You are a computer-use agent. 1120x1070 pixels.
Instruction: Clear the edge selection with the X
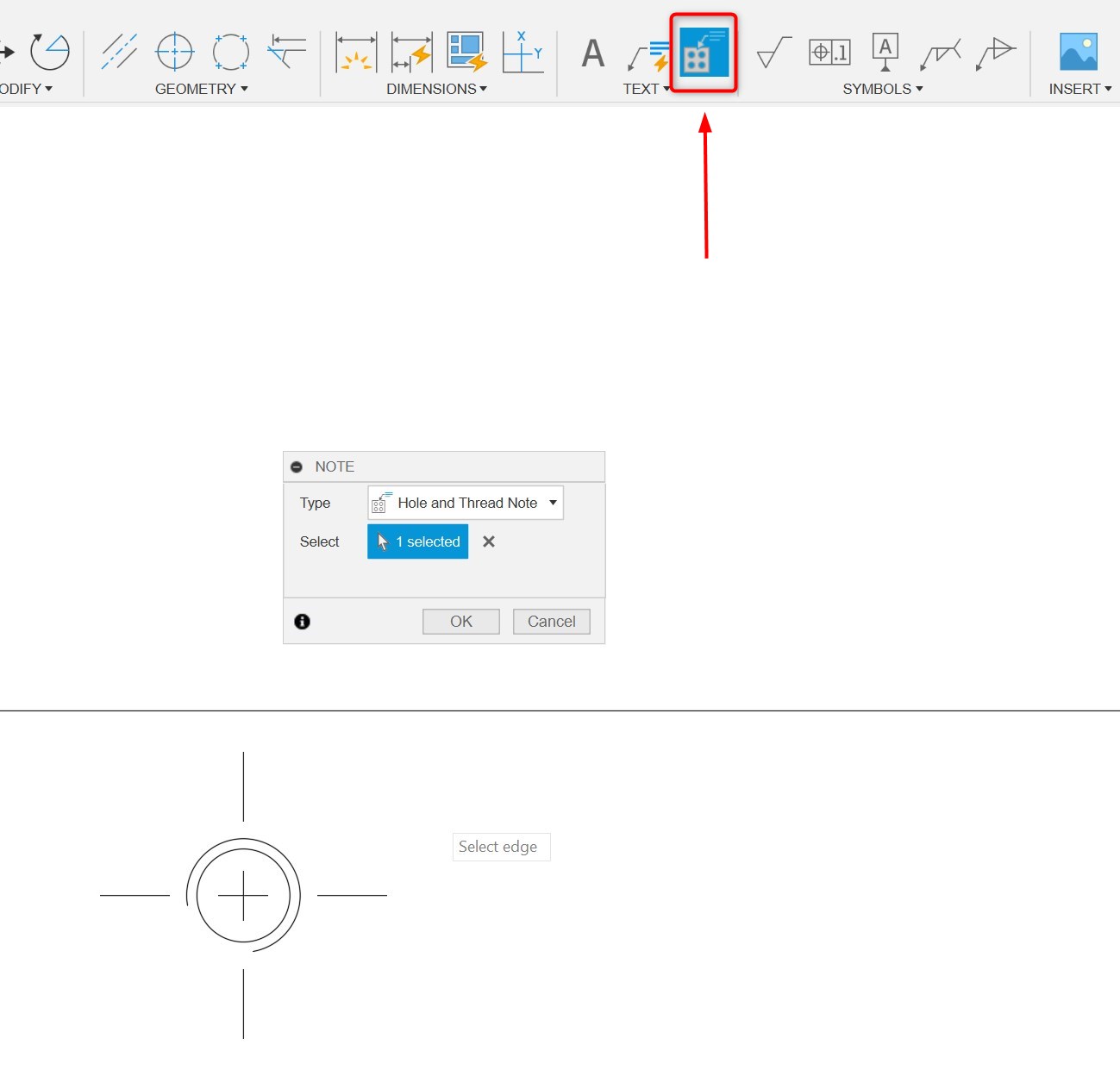click(488, 541)
